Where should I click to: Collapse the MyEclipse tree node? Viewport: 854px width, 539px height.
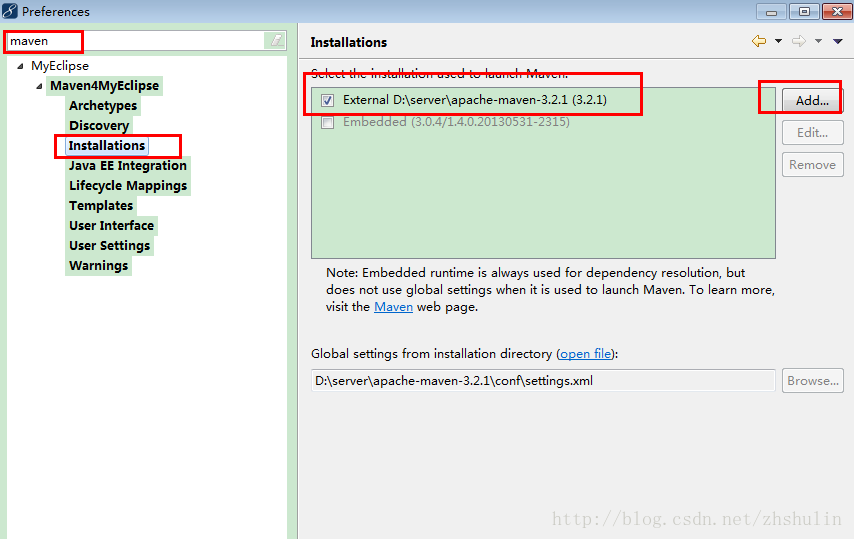click(x=20, y=66)
